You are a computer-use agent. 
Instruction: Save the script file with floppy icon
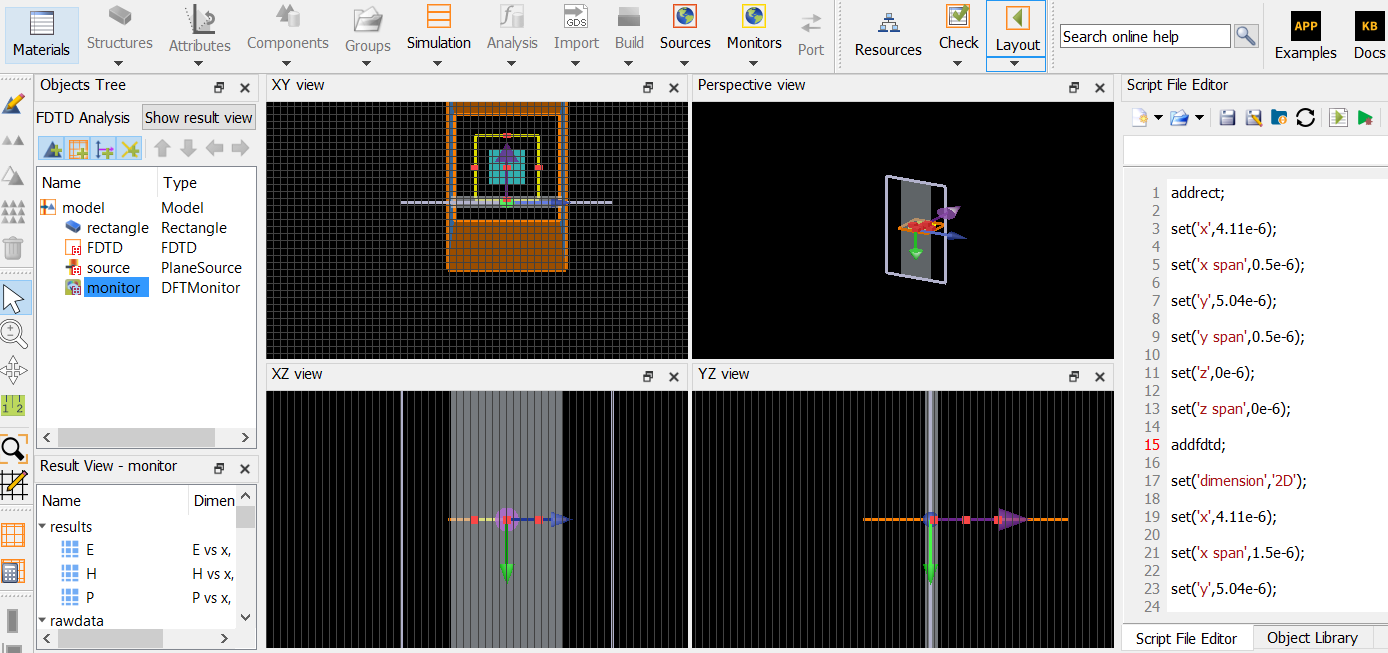coord(1227,118)
